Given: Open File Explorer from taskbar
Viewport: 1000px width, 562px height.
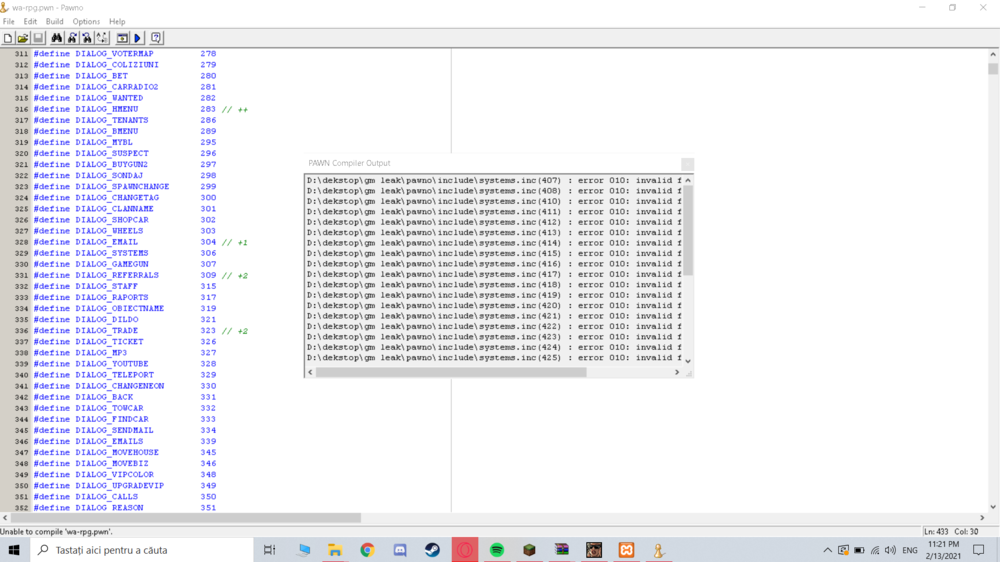Looking at the screenshot, I should click(x=335, y=550).
